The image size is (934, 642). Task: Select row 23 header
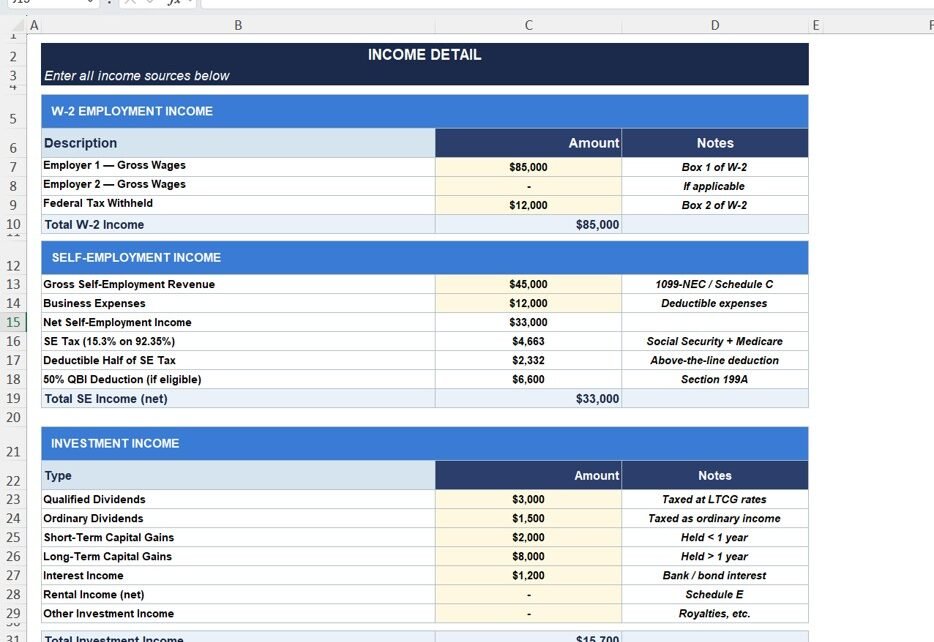tap(14, 499)
